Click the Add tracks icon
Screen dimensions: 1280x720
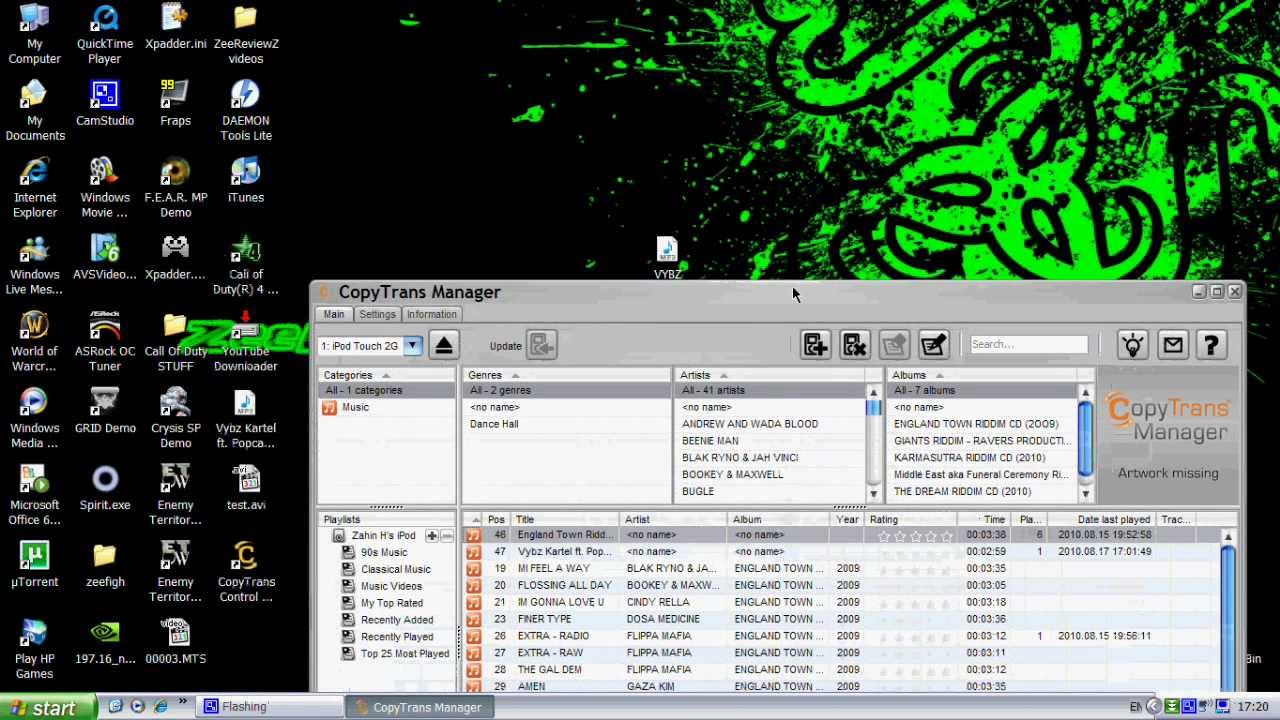(815, 345)
